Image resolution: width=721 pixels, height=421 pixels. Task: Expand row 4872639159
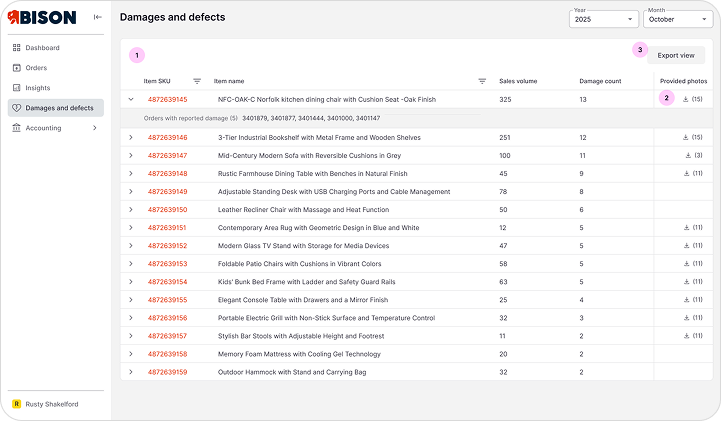(131, 372)
